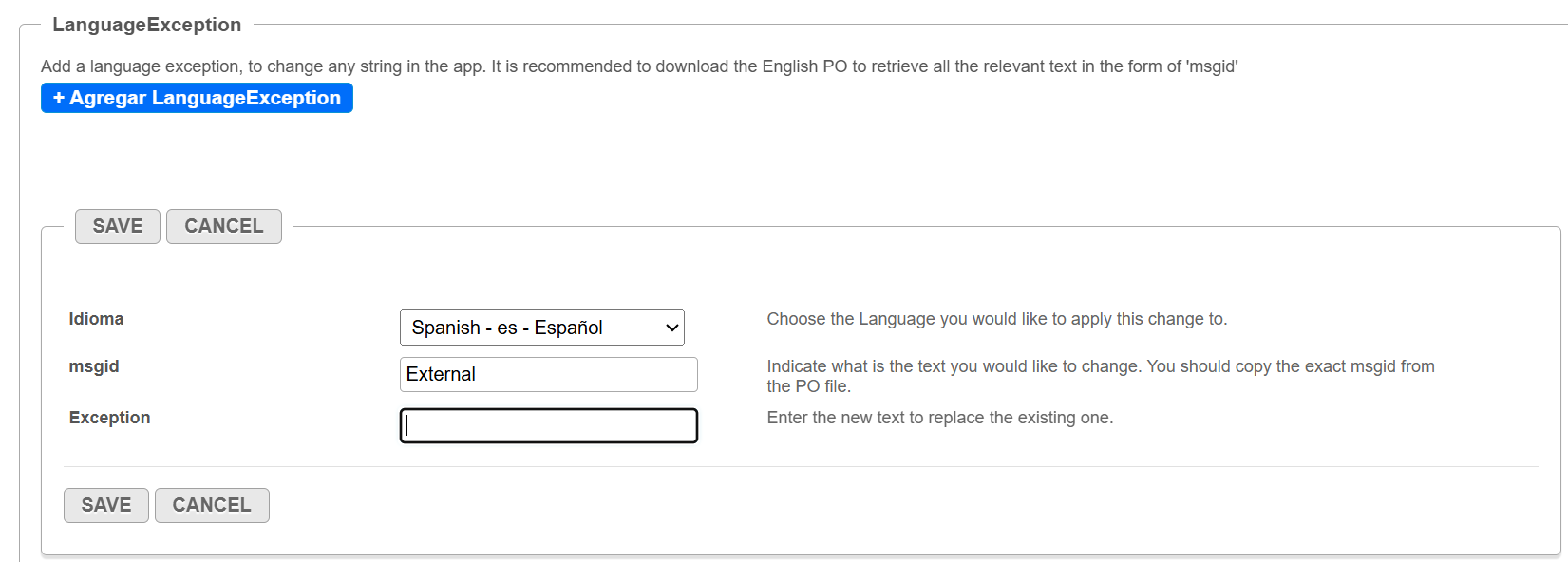Click the upper CANCEL button
Screen dimensions: 1568x562
point(224,226)
